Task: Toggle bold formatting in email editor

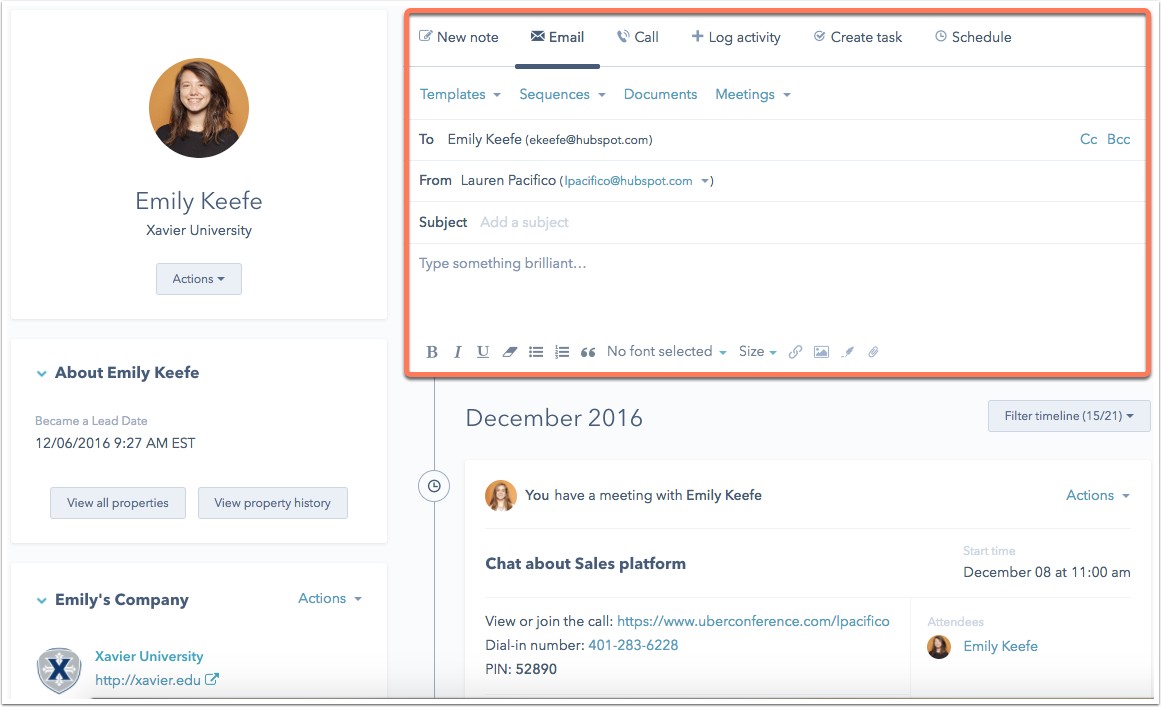Action: [432, 352]
